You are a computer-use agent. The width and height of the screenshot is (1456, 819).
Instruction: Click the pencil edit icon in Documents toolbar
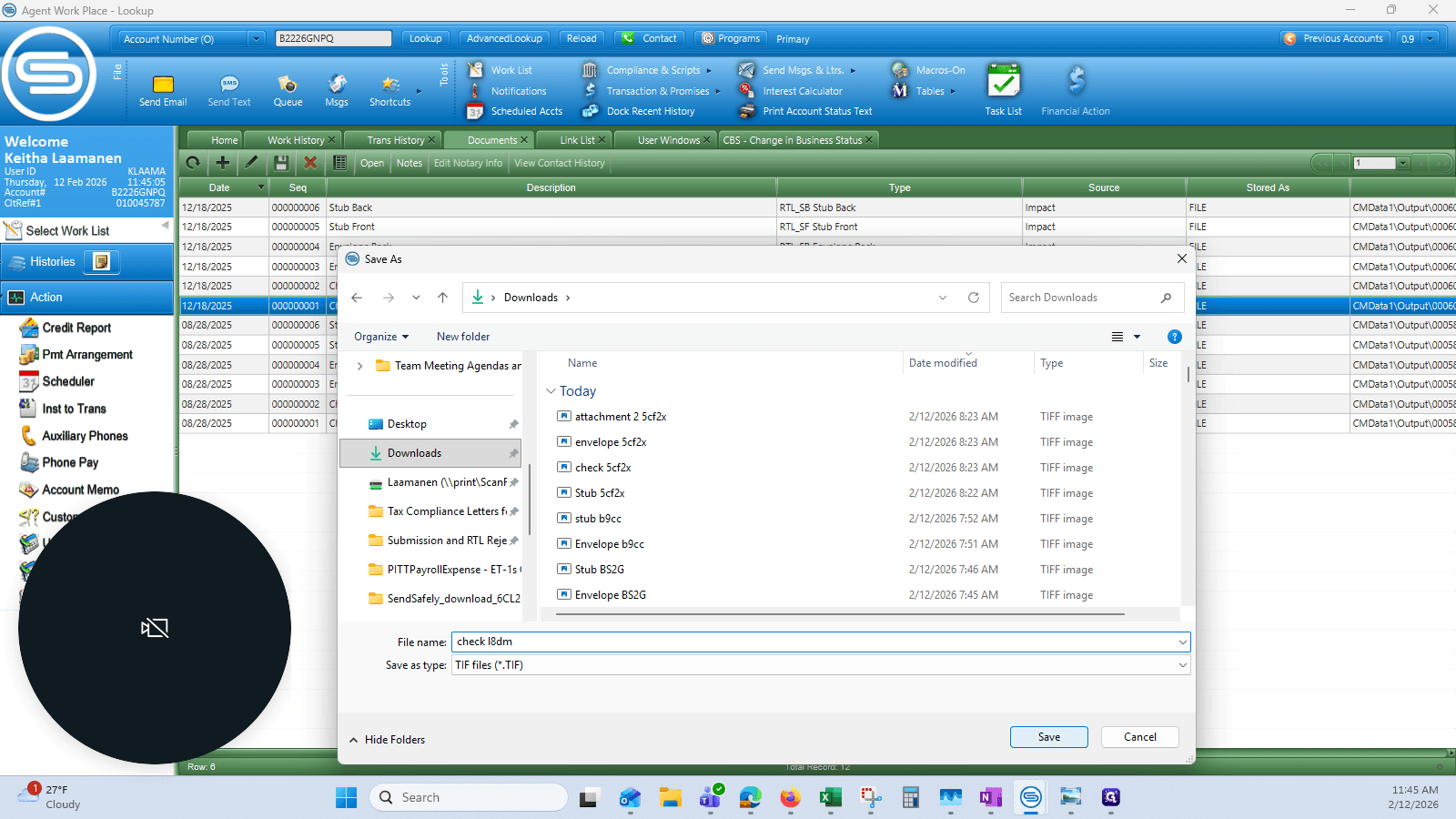pos(252,163)
